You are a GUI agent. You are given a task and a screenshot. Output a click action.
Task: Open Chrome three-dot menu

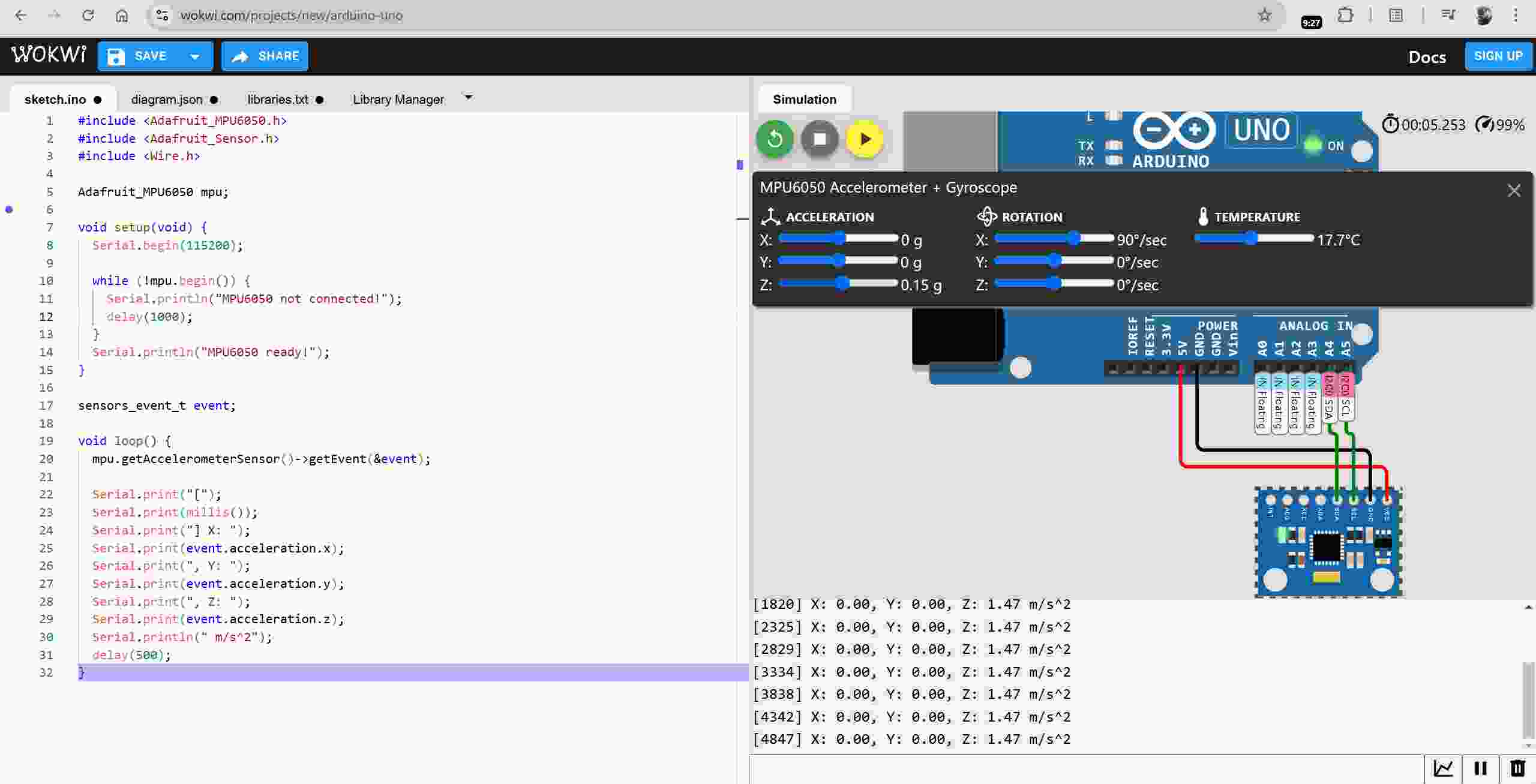tap(1516, 16)
